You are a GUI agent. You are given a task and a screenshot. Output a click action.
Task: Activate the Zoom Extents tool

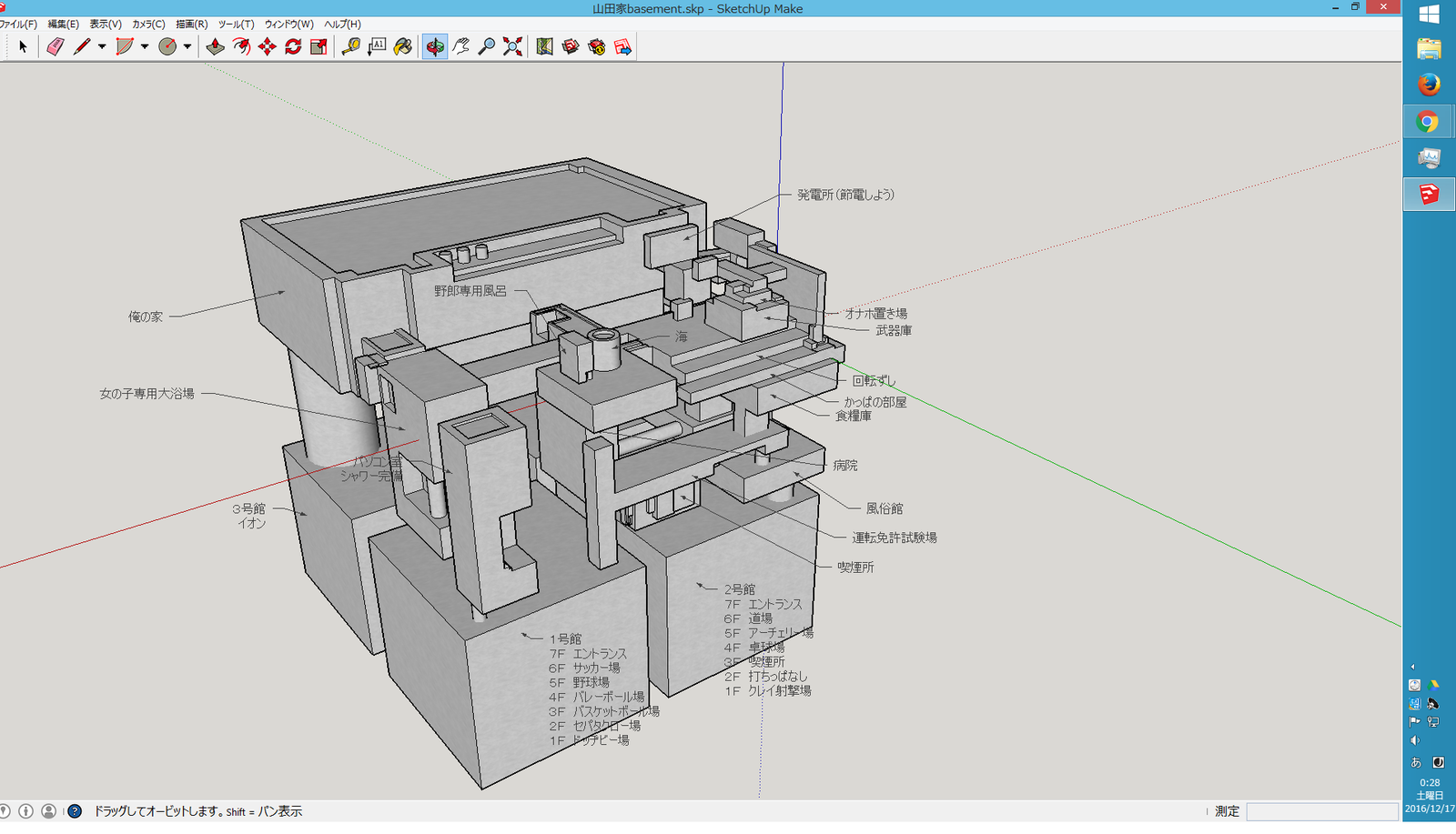tap(513, 46)
